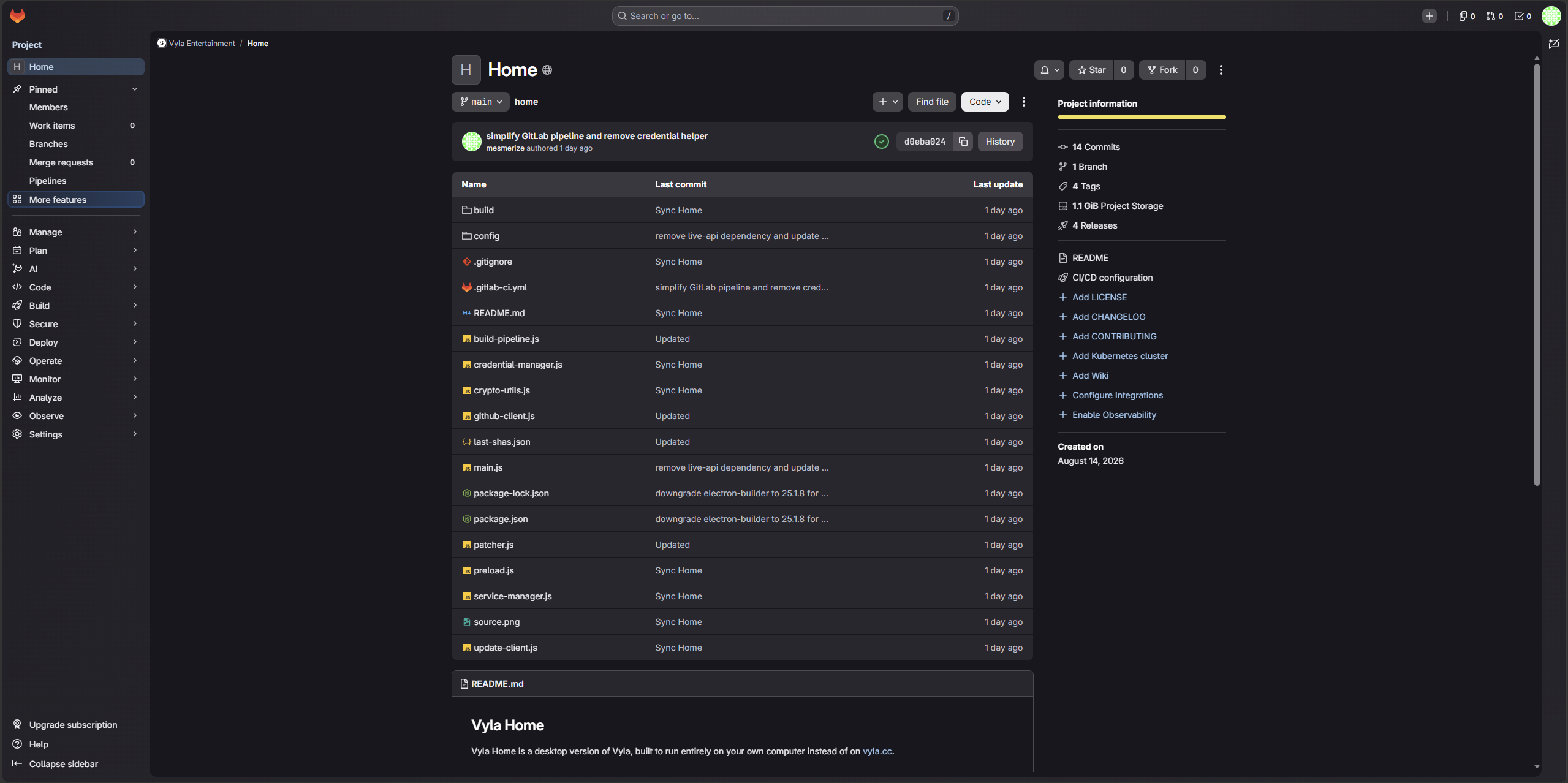
Task: Collapse the Pinned sidebar section
Action: pos(75,89)
